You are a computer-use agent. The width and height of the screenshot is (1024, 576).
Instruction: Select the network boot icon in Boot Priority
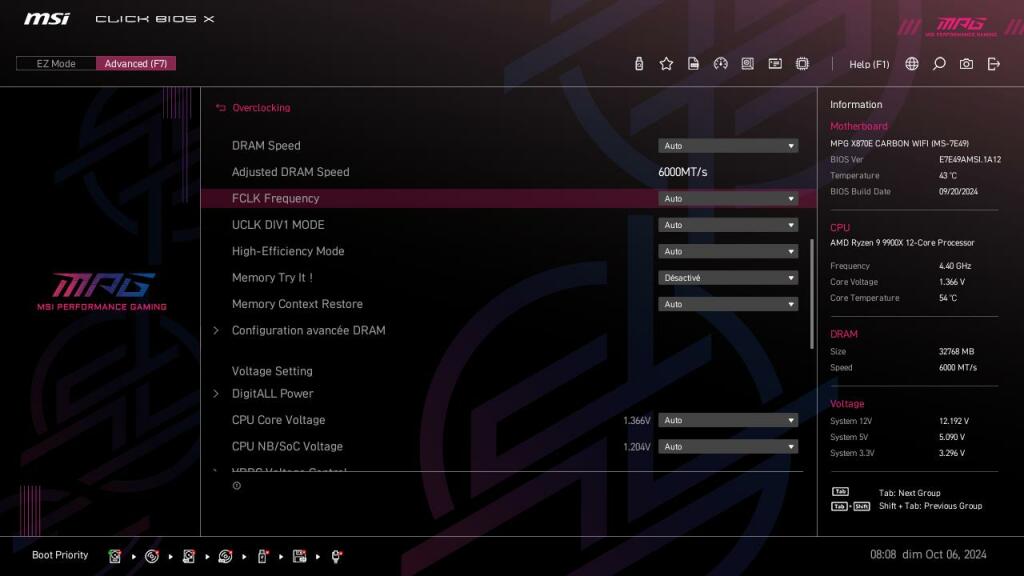coord(337,555)
